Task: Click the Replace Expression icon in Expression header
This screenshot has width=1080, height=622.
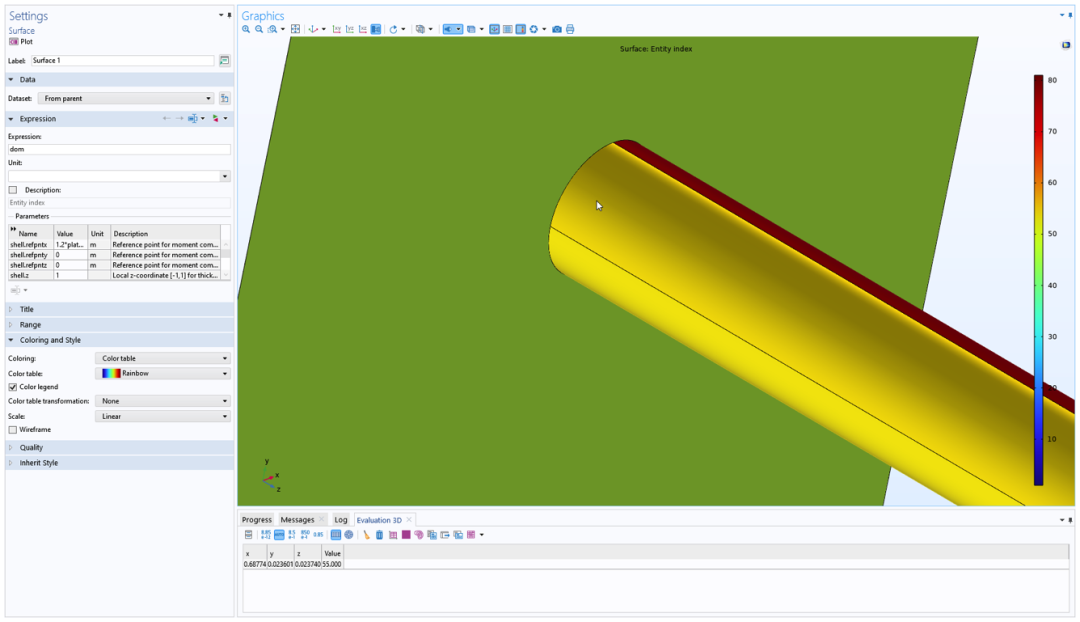Action: [x=217, y=118]
